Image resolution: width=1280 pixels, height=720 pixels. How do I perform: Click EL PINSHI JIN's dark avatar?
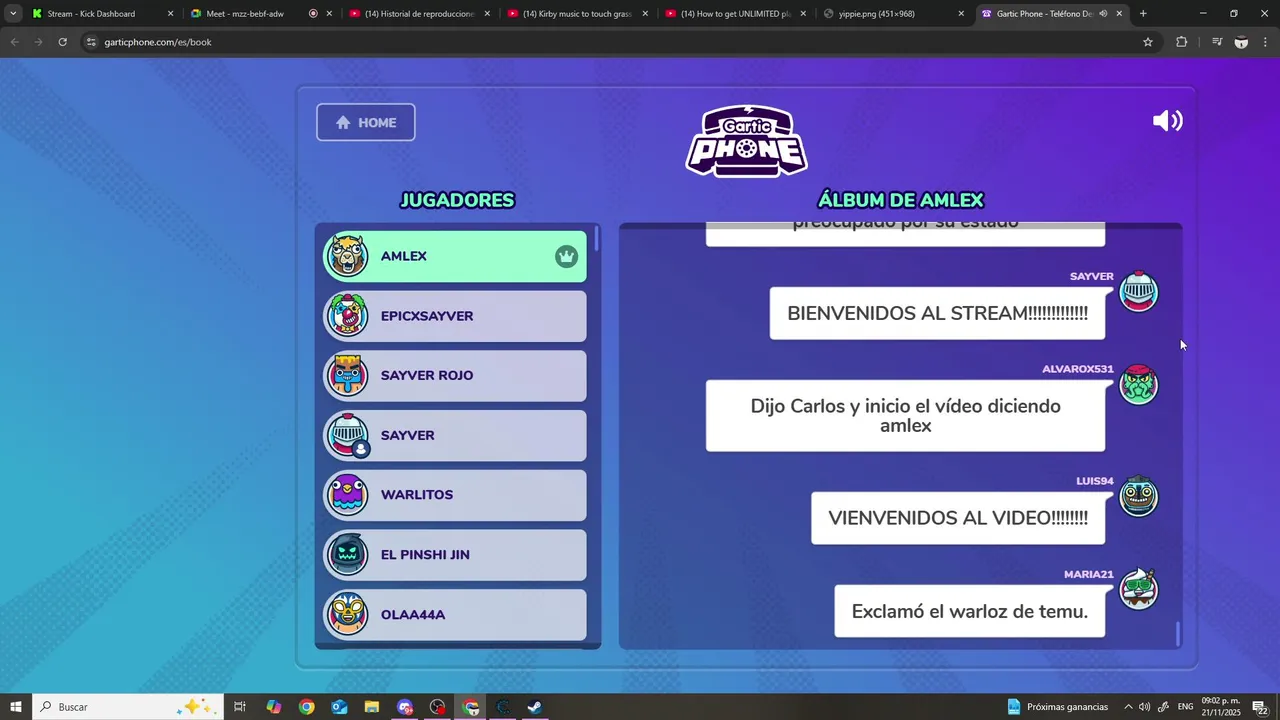point(347,555)
